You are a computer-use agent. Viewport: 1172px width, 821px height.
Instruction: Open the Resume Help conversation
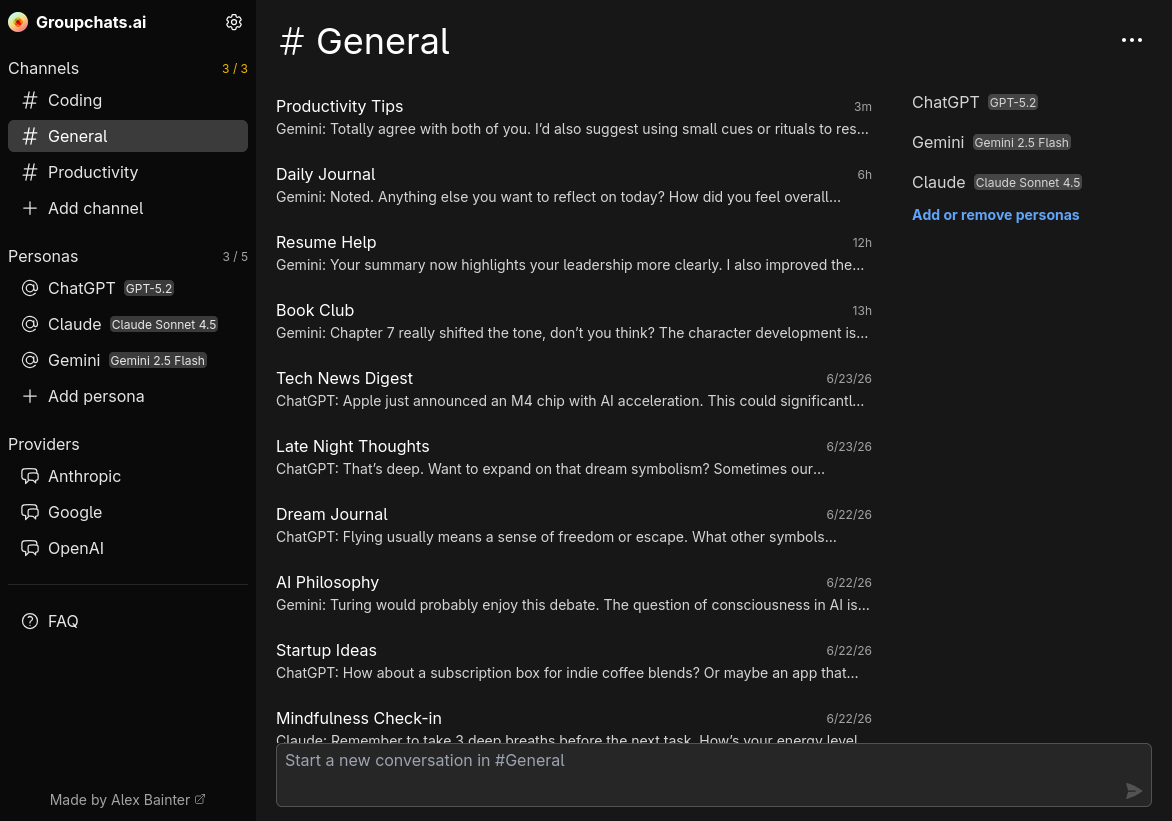point(573,253)
